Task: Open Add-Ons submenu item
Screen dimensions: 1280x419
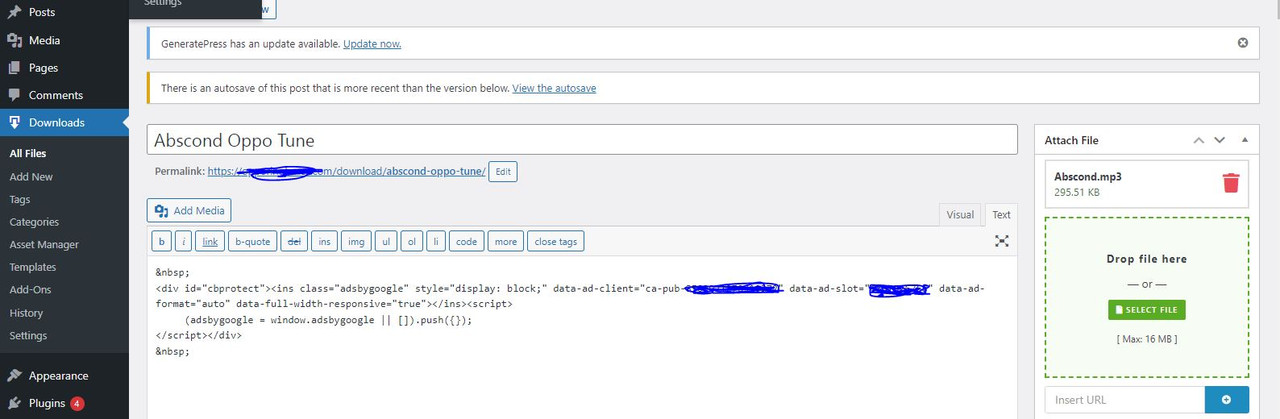Action: click(x=30, y=290)
